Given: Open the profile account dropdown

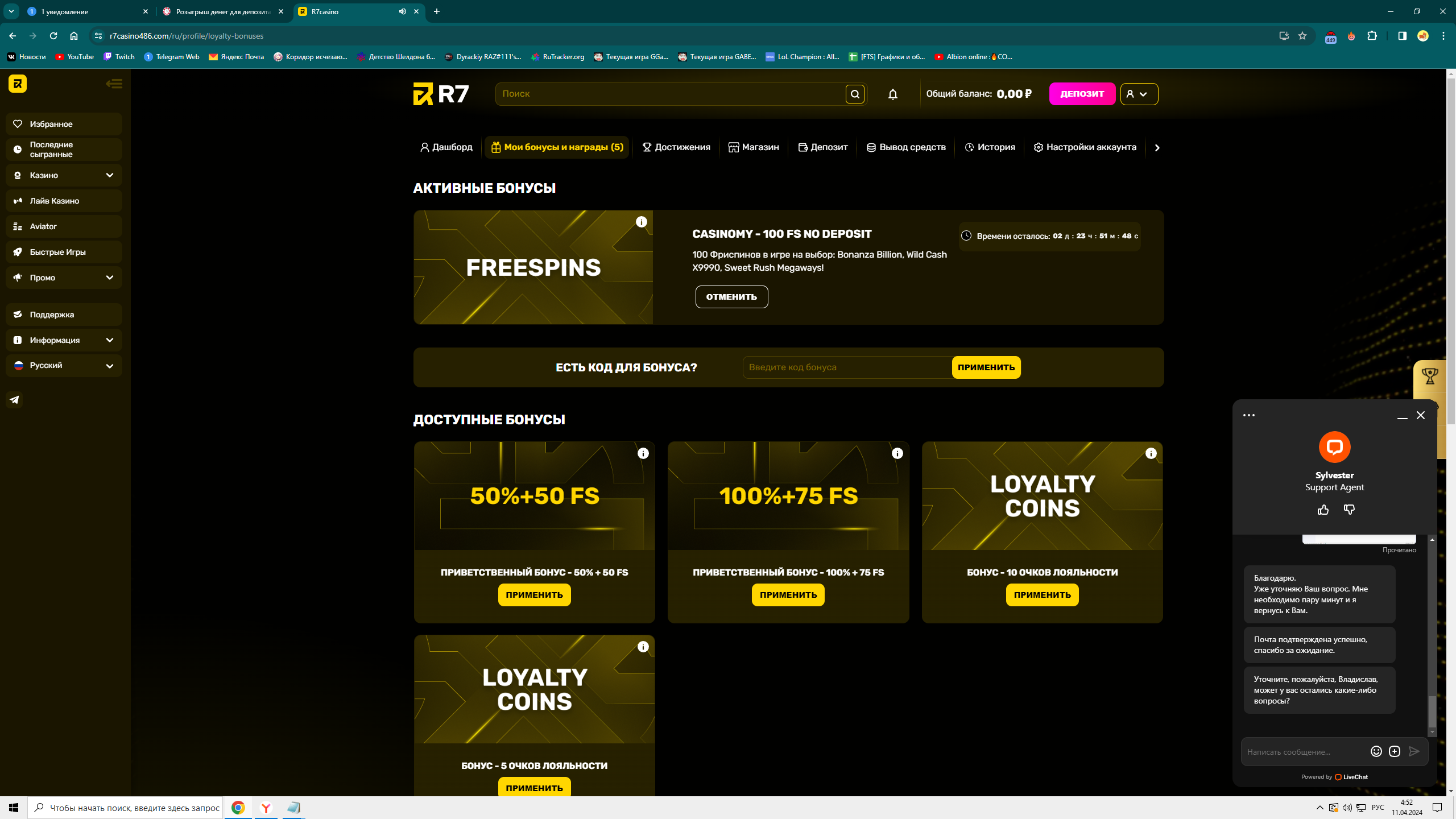Looking at the screenshot, I should [1139, 94].
